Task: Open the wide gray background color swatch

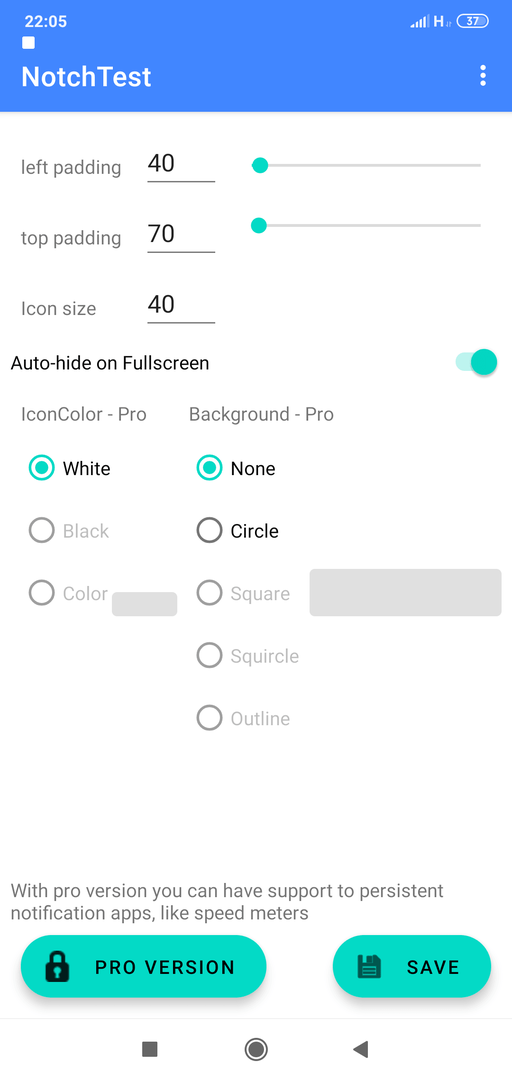Action: (x=405, y=592)
